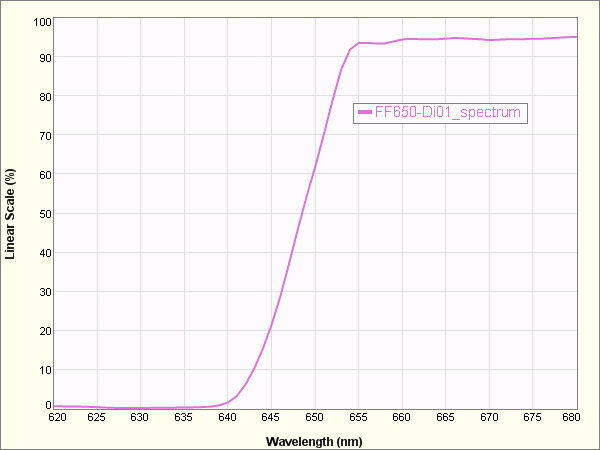
Task: Click the 70 tick label on y-axis
Action: point(44,136)
